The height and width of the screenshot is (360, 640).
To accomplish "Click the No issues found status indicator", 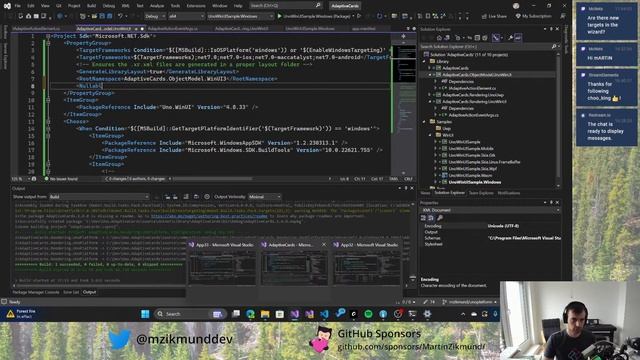I will (x=61, y=179).
